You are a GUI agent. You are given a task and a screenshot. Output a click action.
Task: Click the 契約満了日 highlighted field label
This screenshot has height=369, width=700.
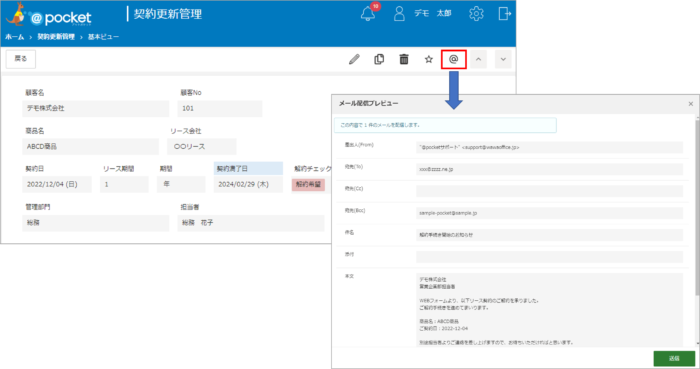point(248,168)
